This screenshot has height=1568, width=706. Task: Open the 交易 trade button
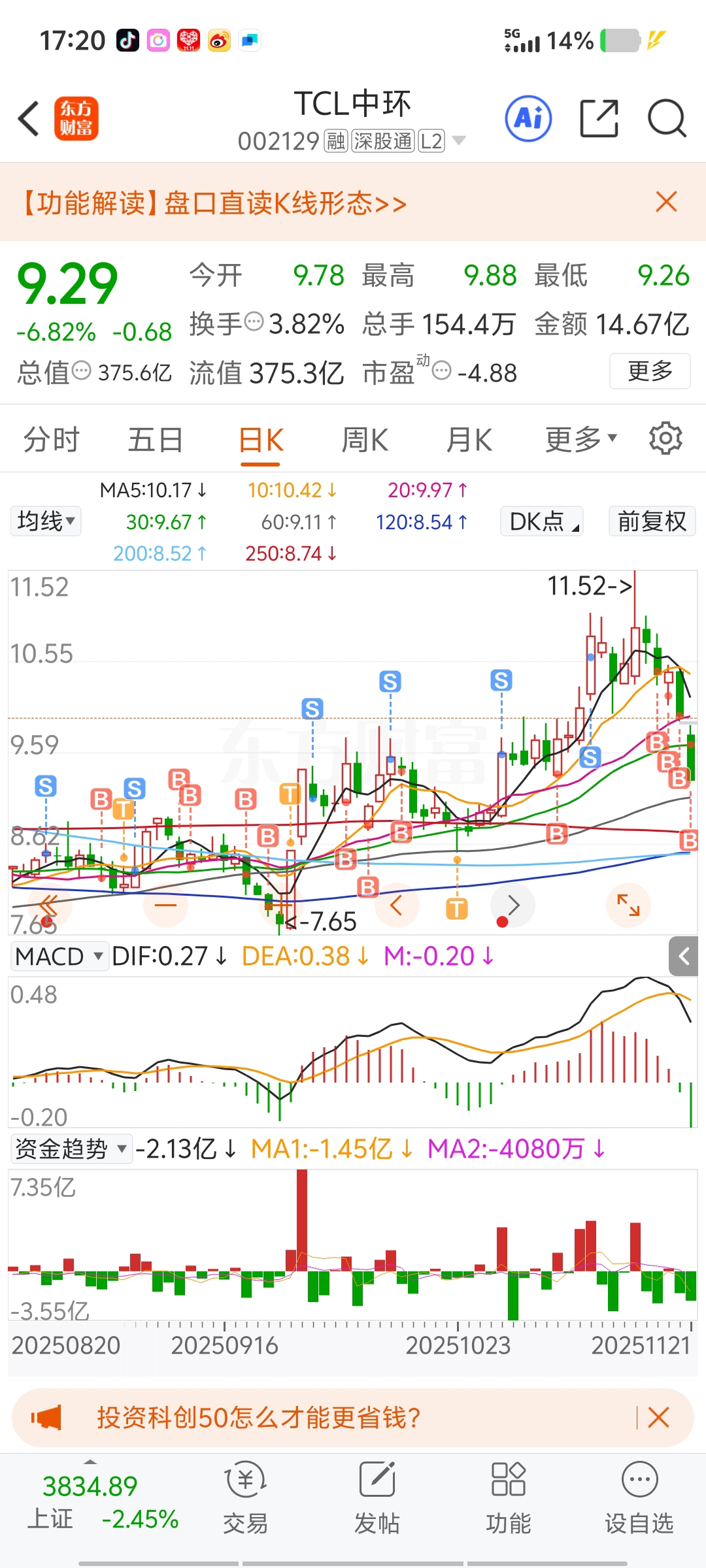(x=246, y=1498)
